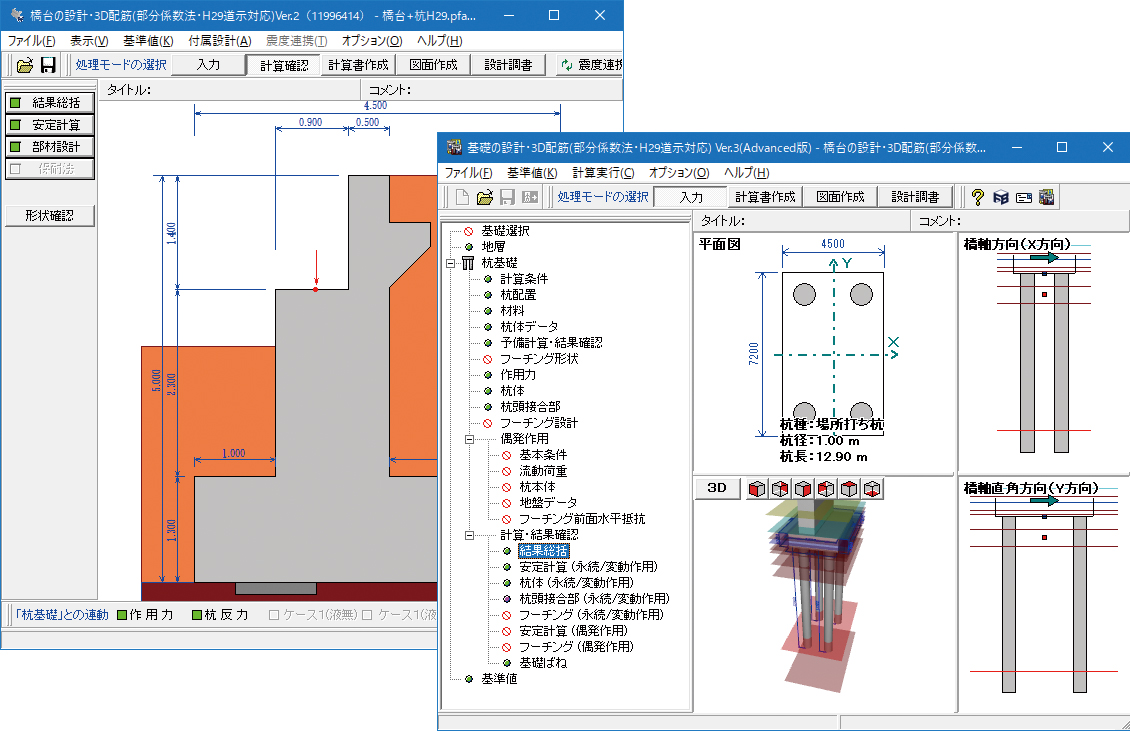Click the コメント field in the foundation window
The width and height of the screenshot is (1130, 731).
pos(1020,221)
